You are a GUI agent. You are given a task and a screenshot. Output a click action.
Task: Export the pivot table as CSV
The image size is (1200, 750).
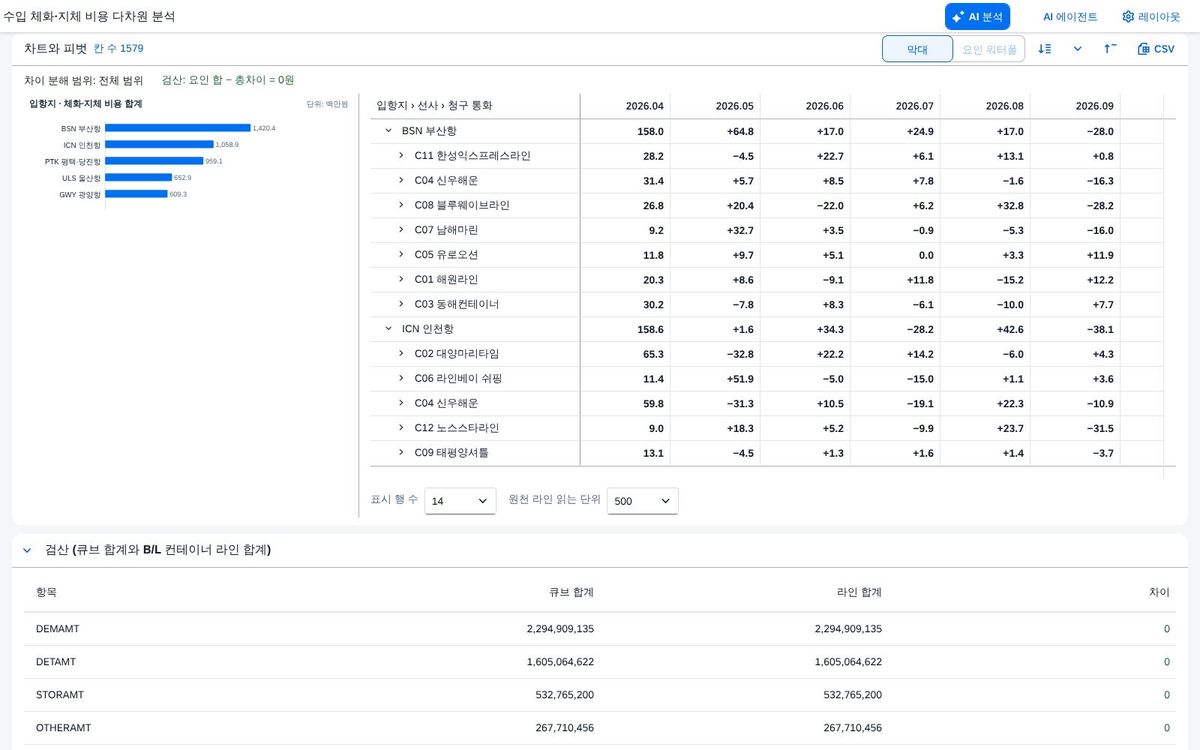click(x=1156, y=49)
